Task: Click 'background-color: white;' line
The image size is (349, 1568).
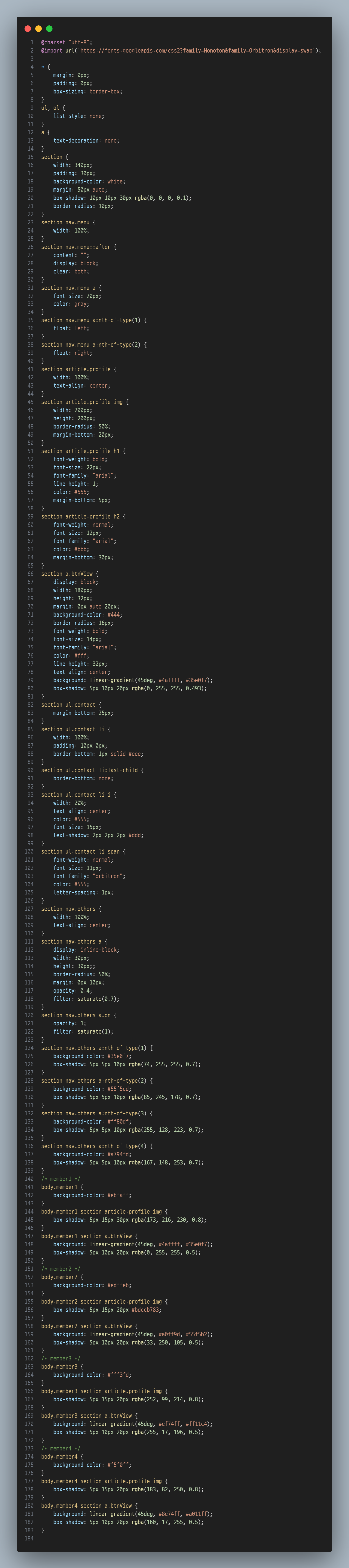Action: click(x=89, y=181)
